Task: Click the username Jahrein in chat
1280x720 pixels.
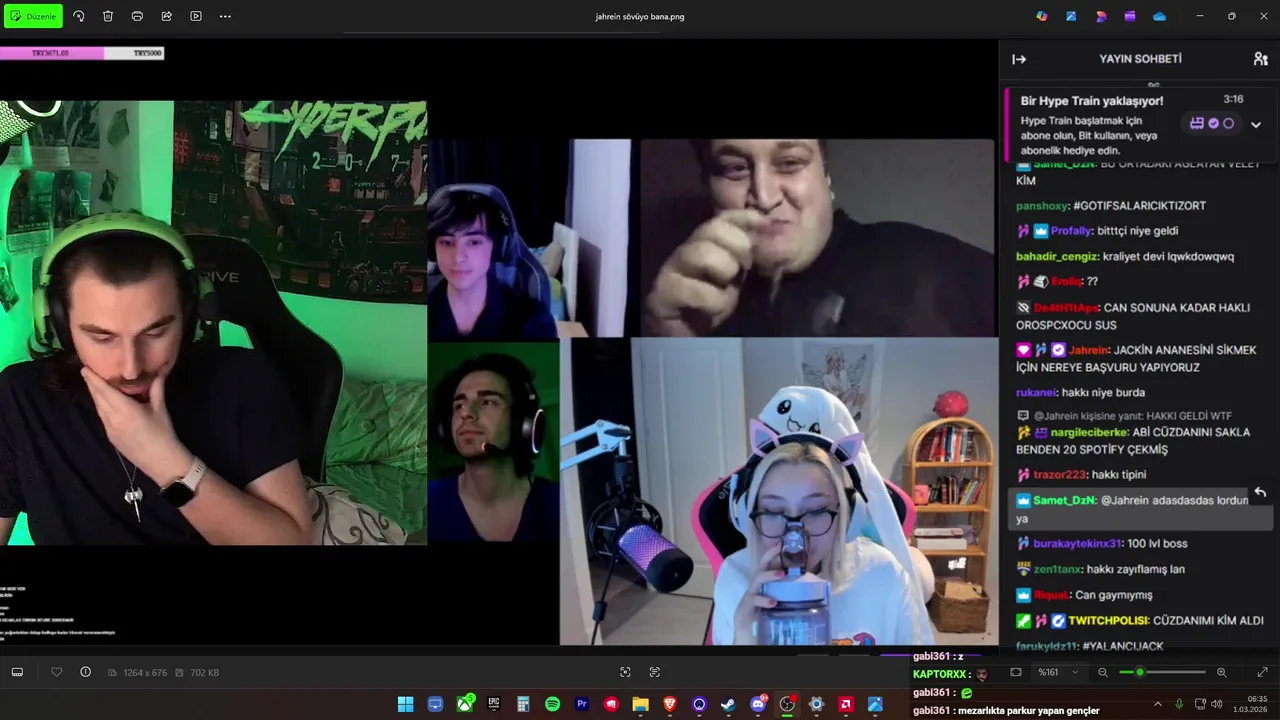Action: coord(1089,350)
